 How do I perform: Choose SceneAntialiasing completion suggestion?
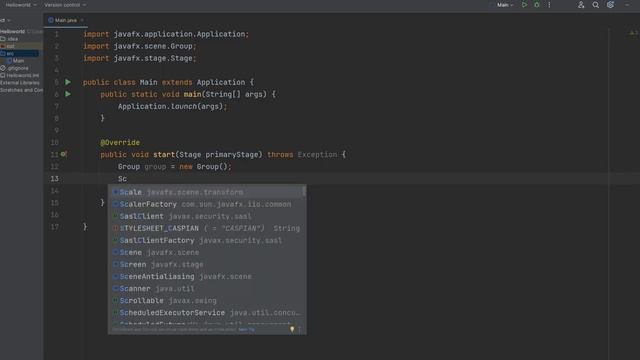point(207,276)
